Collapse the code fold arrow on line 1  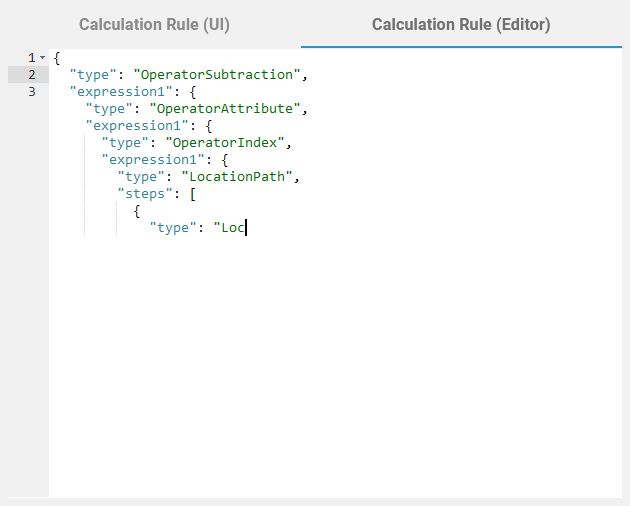[x=42, y=58]
